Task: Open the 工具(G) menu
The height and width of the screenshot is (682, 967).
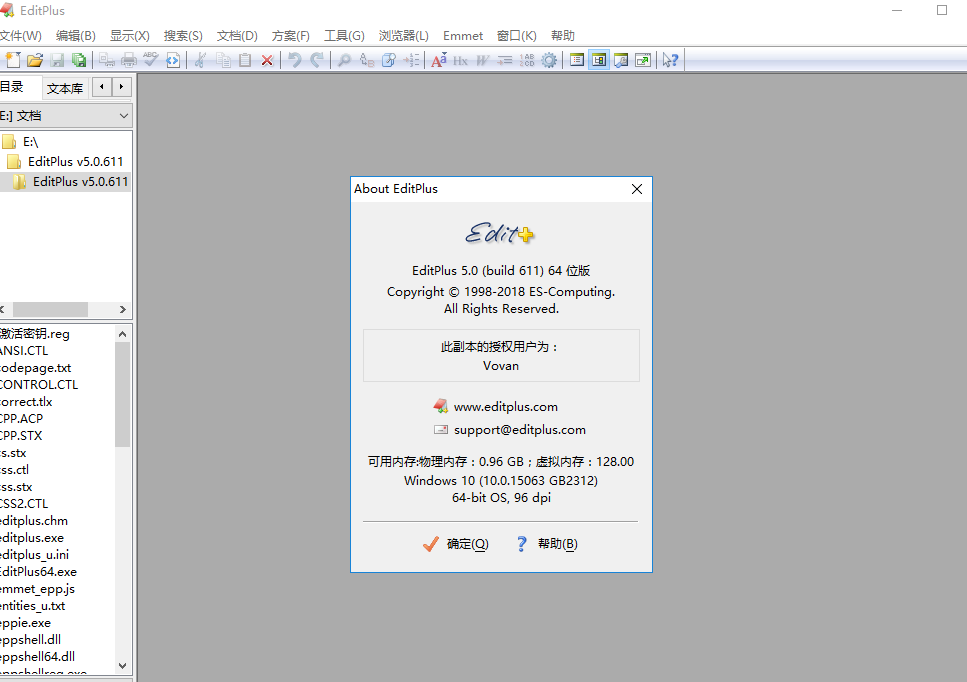Action: coord(344,35)
